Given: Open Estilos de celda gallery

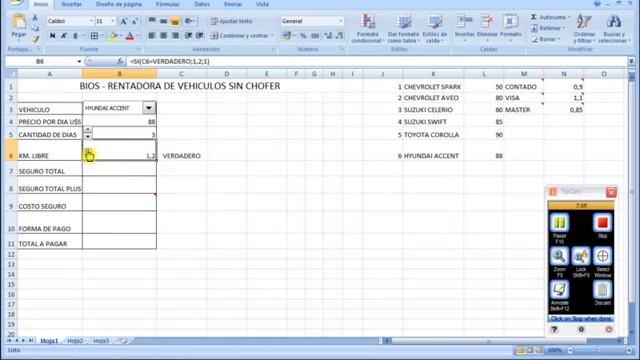Looking at the screenshot, I should tap(435, 29).
